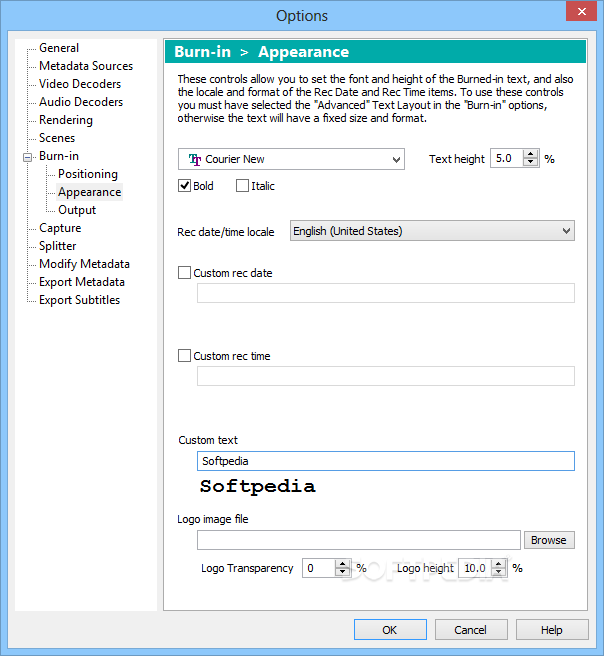Increase Logo Transparency with up arrow
The height and width of the screenshot is (656, 604).
[343, 564]
